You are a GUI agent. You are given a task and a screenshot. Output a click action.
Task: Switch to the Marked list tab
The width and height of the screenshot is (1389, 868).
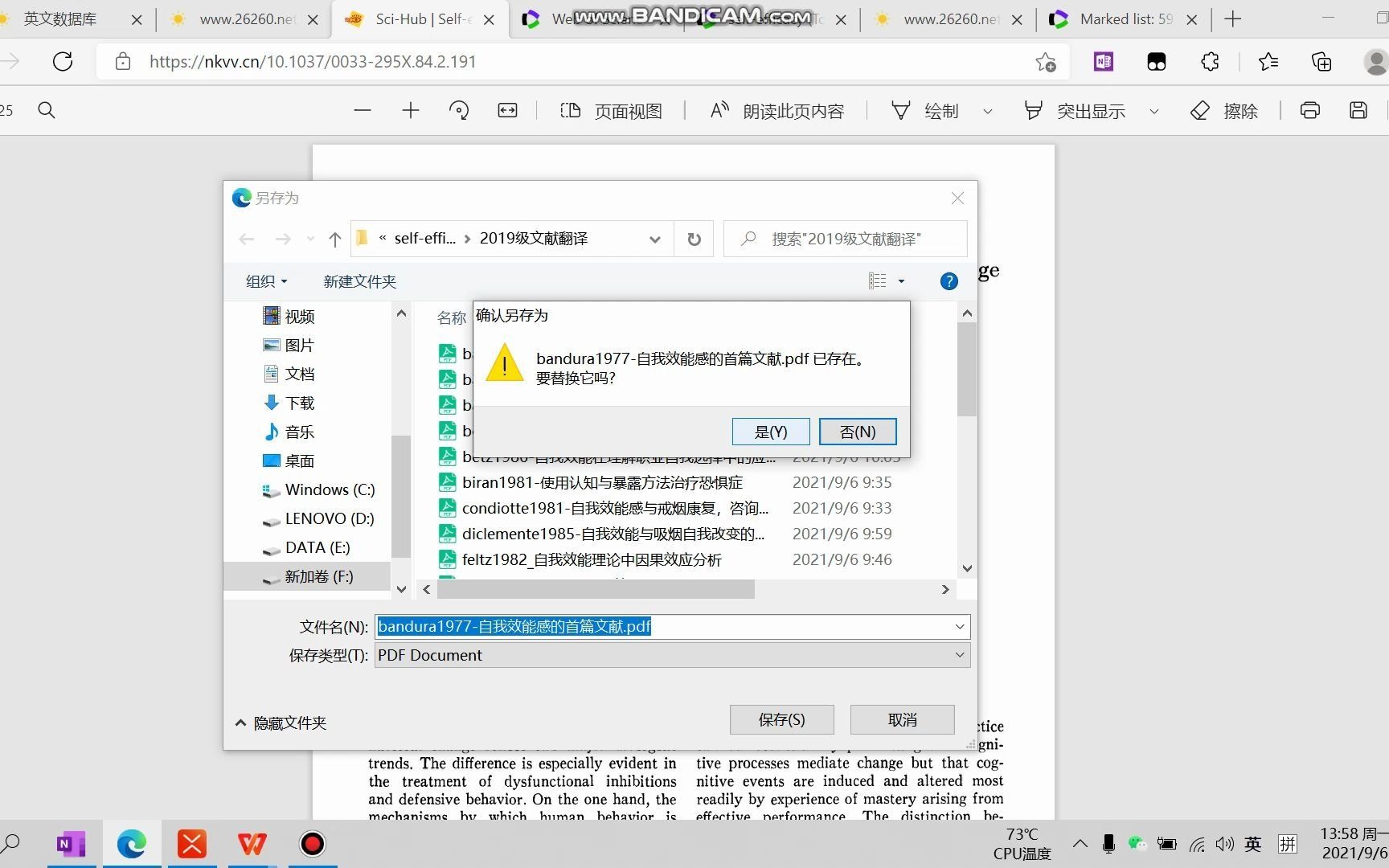click(1124, 18)
